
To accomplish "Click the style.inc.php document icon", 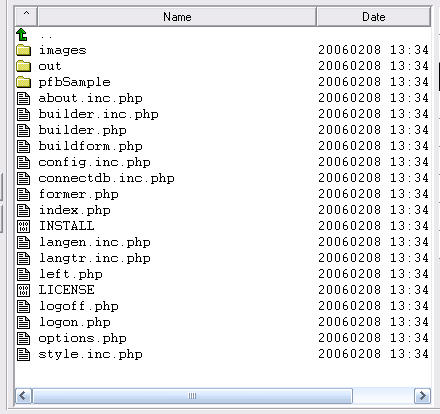I will [x=23, y=354].
